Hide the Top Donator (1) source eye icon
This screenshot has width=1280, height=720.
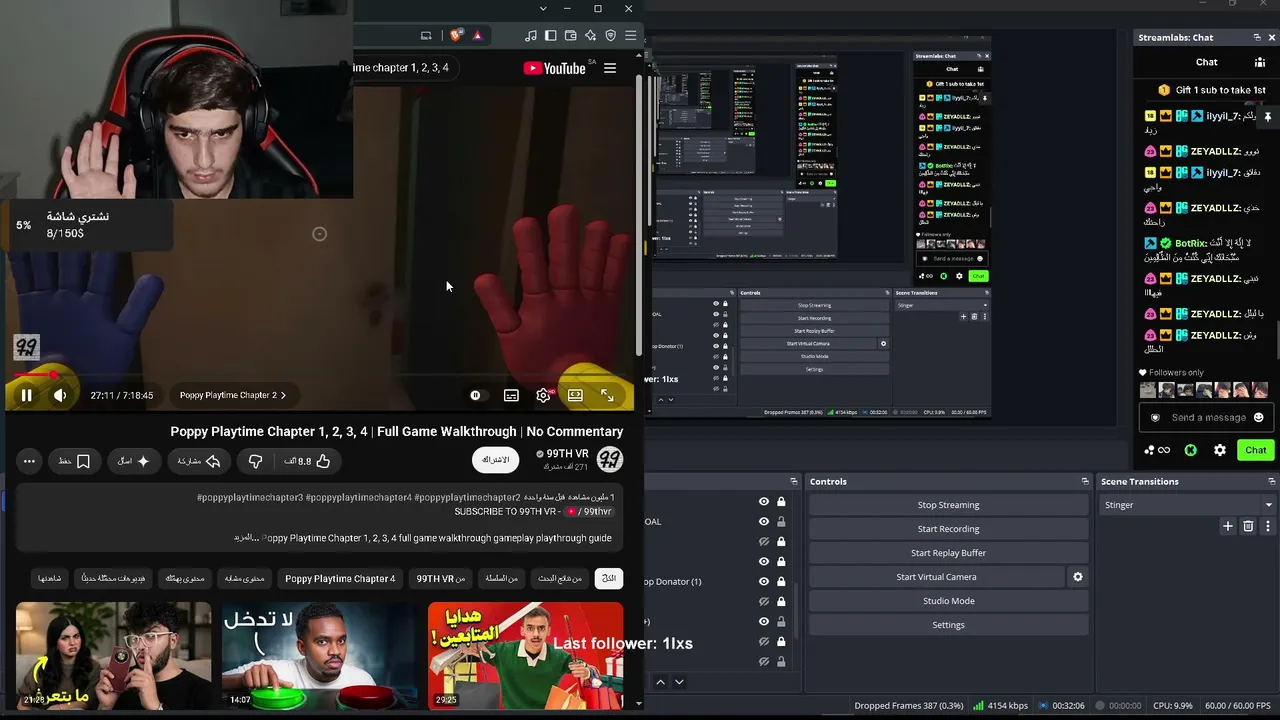[x=764, y=582]
